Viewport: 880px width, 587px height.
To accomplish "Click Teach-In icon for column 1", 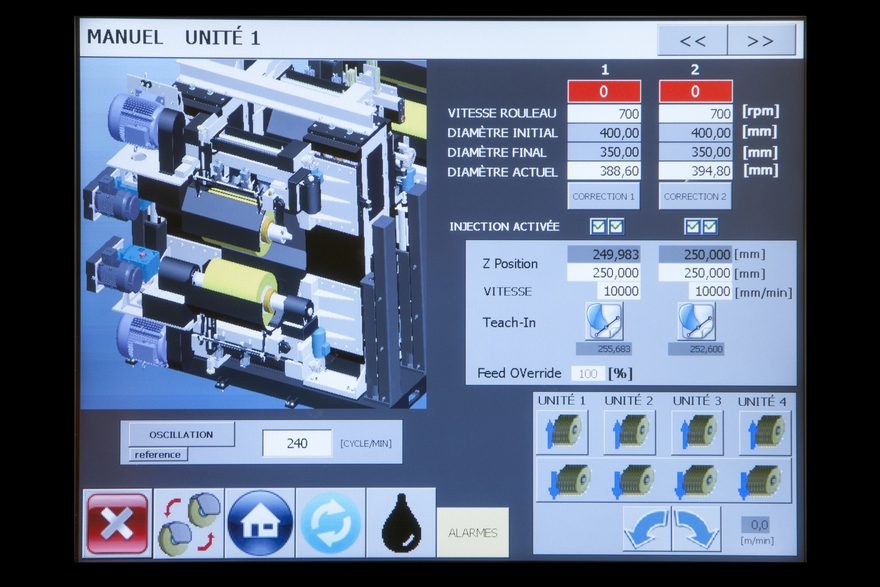I will tap(604, 322).
